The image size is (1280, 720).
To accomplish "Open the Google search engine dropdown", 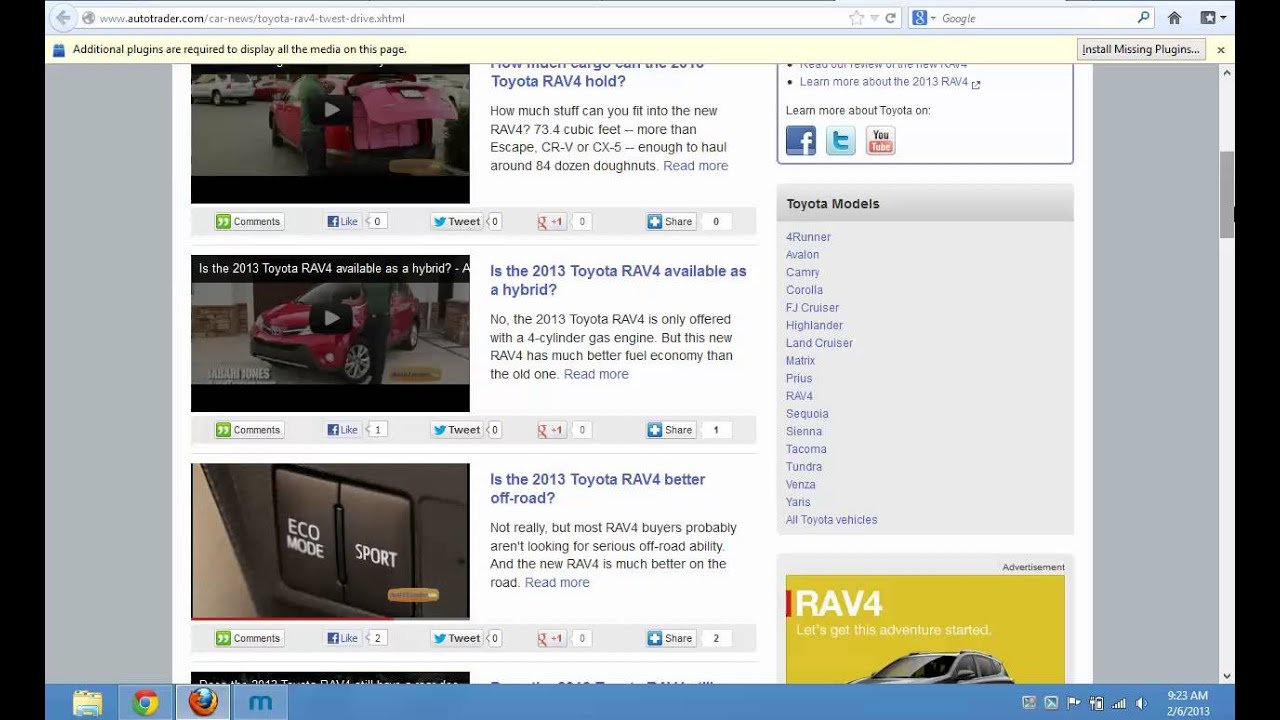I will pos(924,18).
